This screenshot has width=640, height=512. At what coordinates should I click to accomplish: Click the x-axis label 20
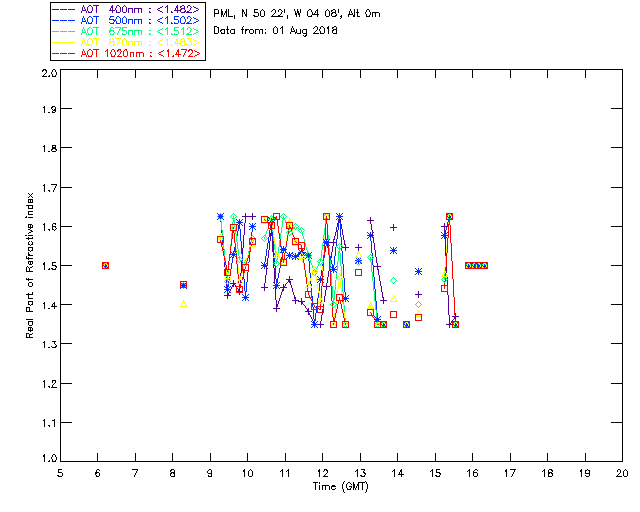622,473
